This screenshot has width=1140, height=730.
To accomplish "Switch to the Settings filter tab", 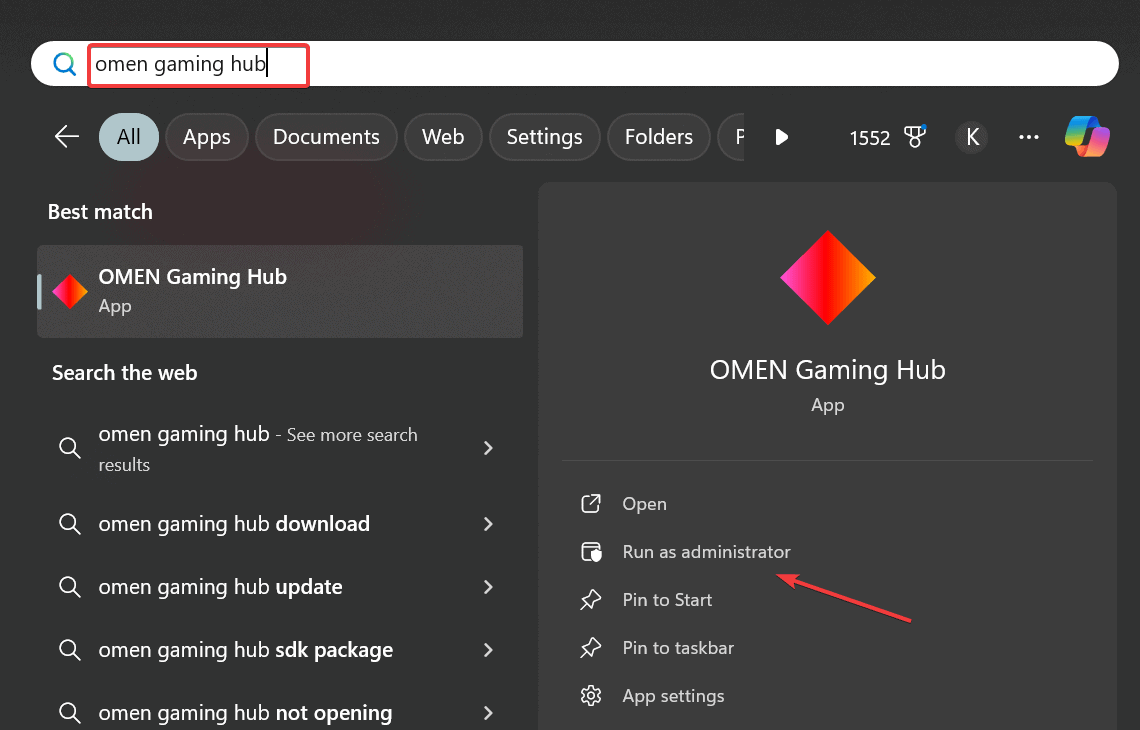I will [545, 137].
